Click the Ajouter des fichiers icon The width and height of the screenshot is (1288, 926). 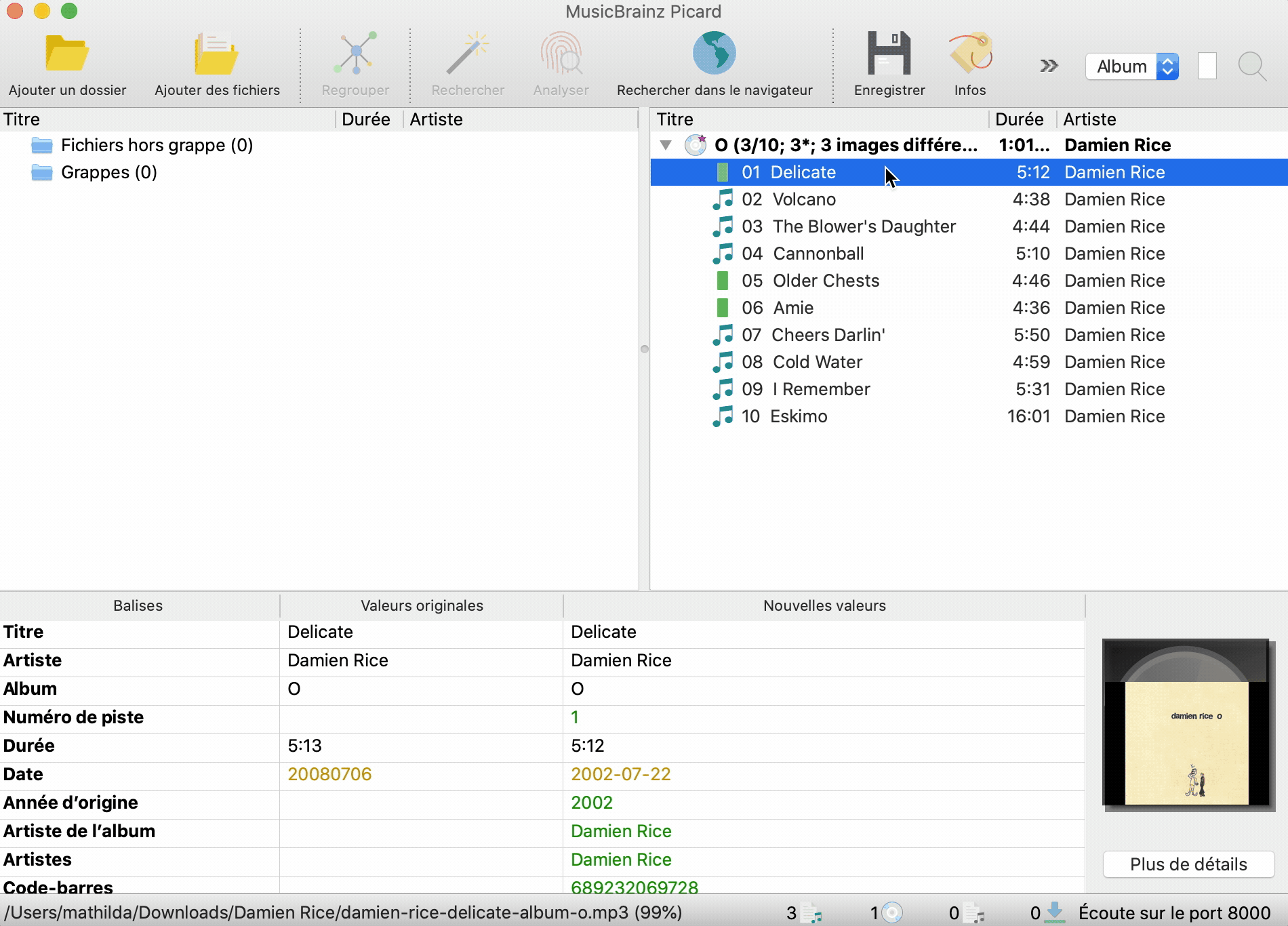(x=216, y=54)
